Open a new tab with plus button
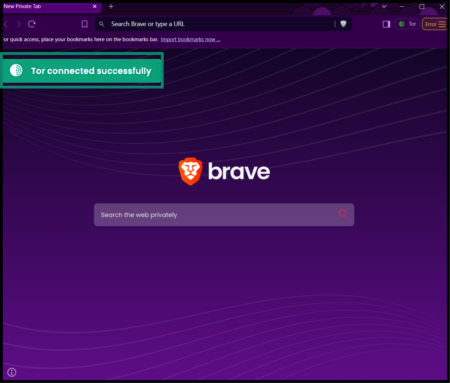This screenshot has width=450, height=383. click(x=111, y=6)
